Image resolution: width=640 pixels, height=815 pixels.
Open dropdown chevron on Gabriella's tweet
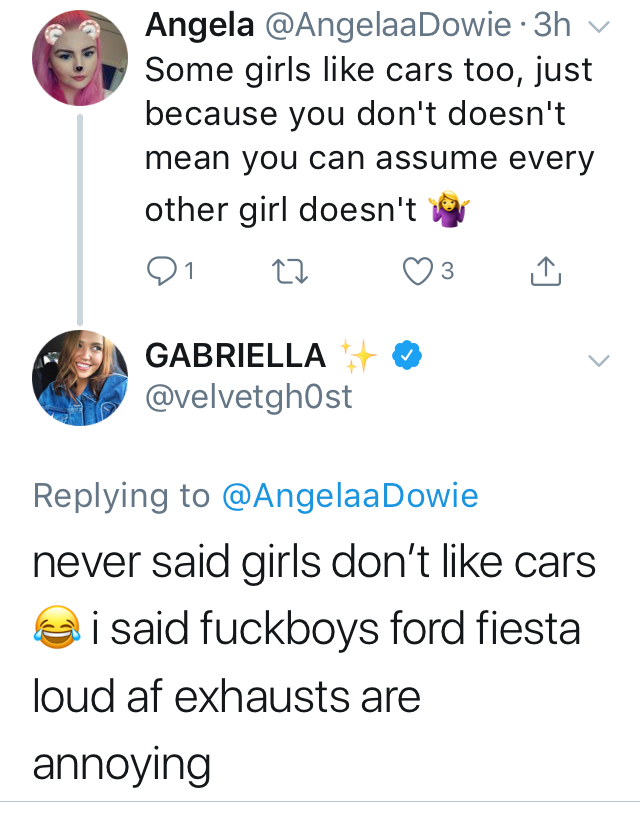[x=598, y=360]
